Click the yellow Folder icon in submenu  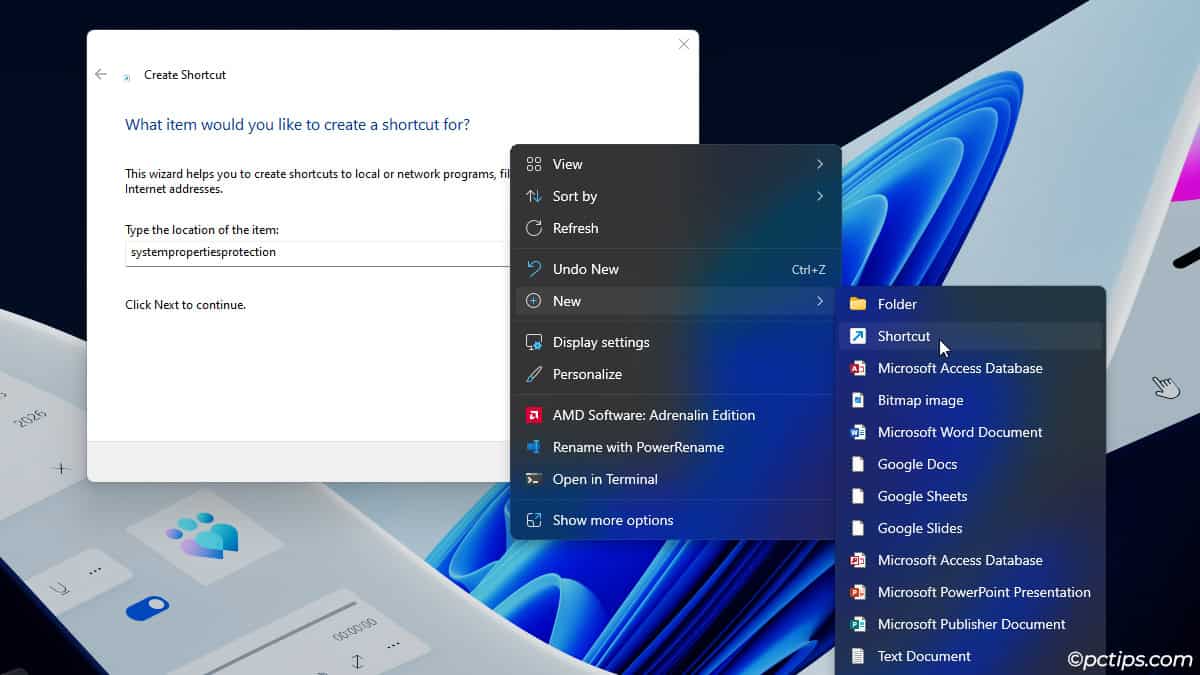pyautogui.click(x=858, y=304)
